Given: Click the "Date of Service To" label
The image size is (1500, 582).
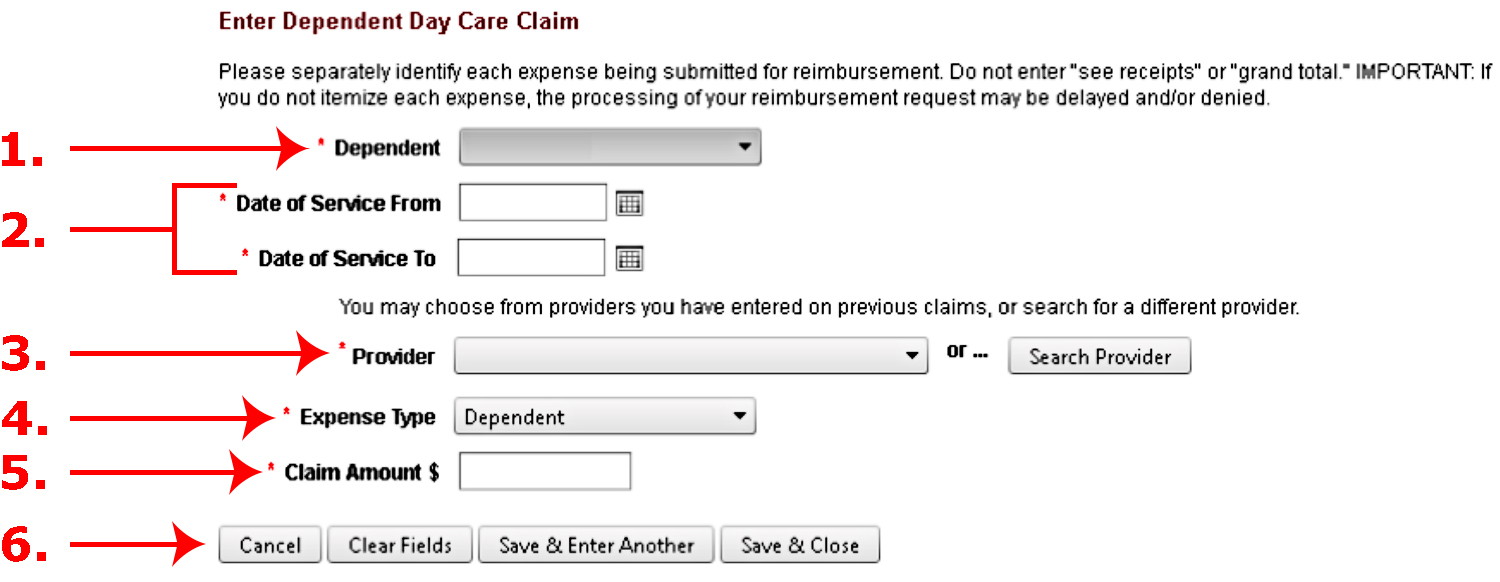Looking at the screenshot, I should (x=347, y=259).
